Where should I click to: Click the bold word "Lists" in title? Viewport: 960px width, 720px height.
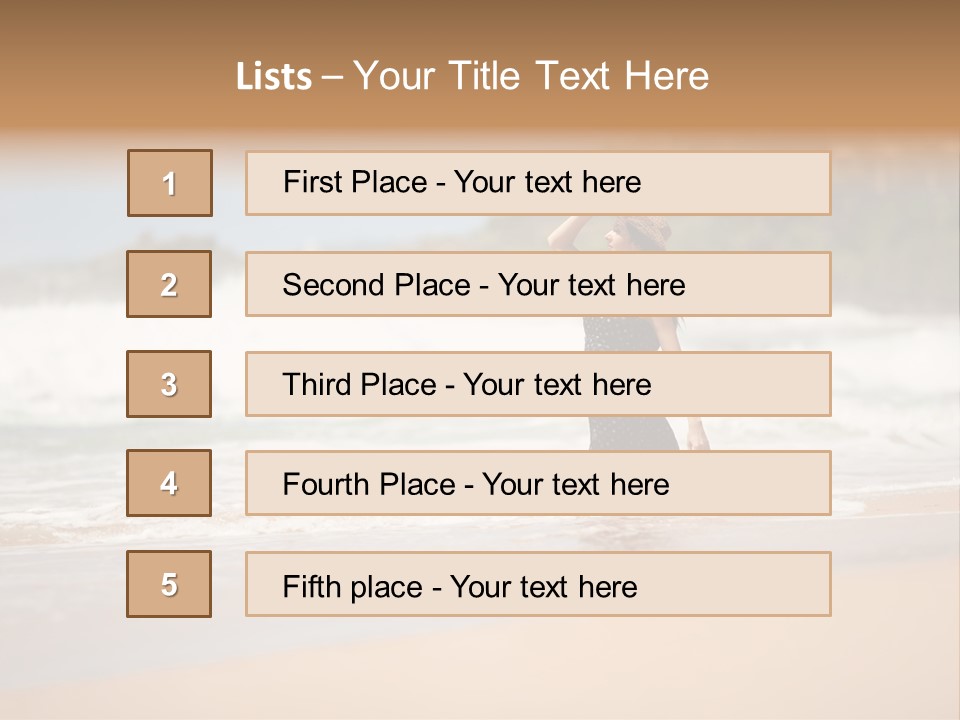pos(274,77)
